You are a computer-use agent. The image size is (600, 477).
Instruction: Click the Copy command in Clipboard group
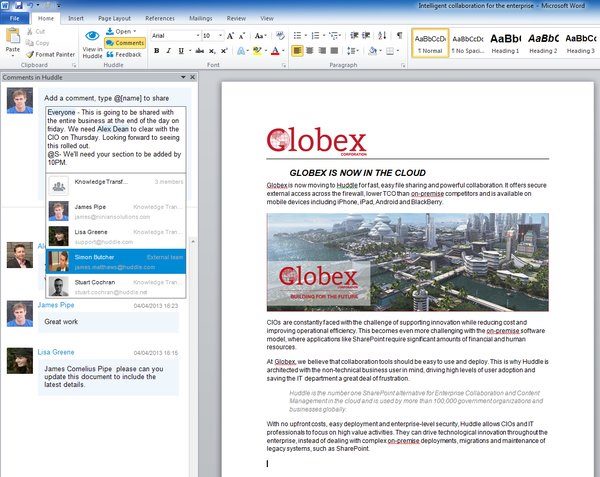(x=40, y=43)
